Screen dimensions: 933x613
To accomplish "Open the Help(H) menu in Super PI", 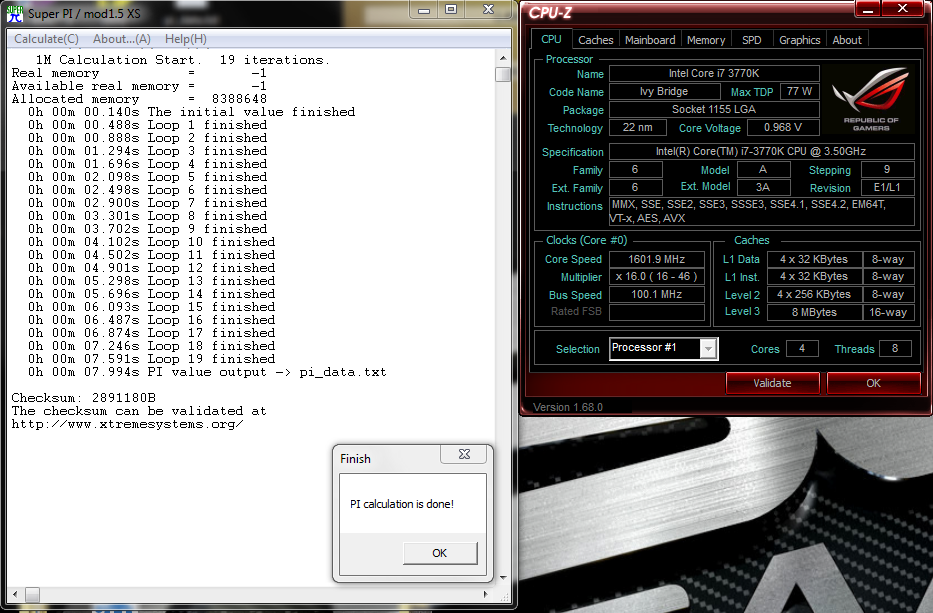I will click(186, 39).
